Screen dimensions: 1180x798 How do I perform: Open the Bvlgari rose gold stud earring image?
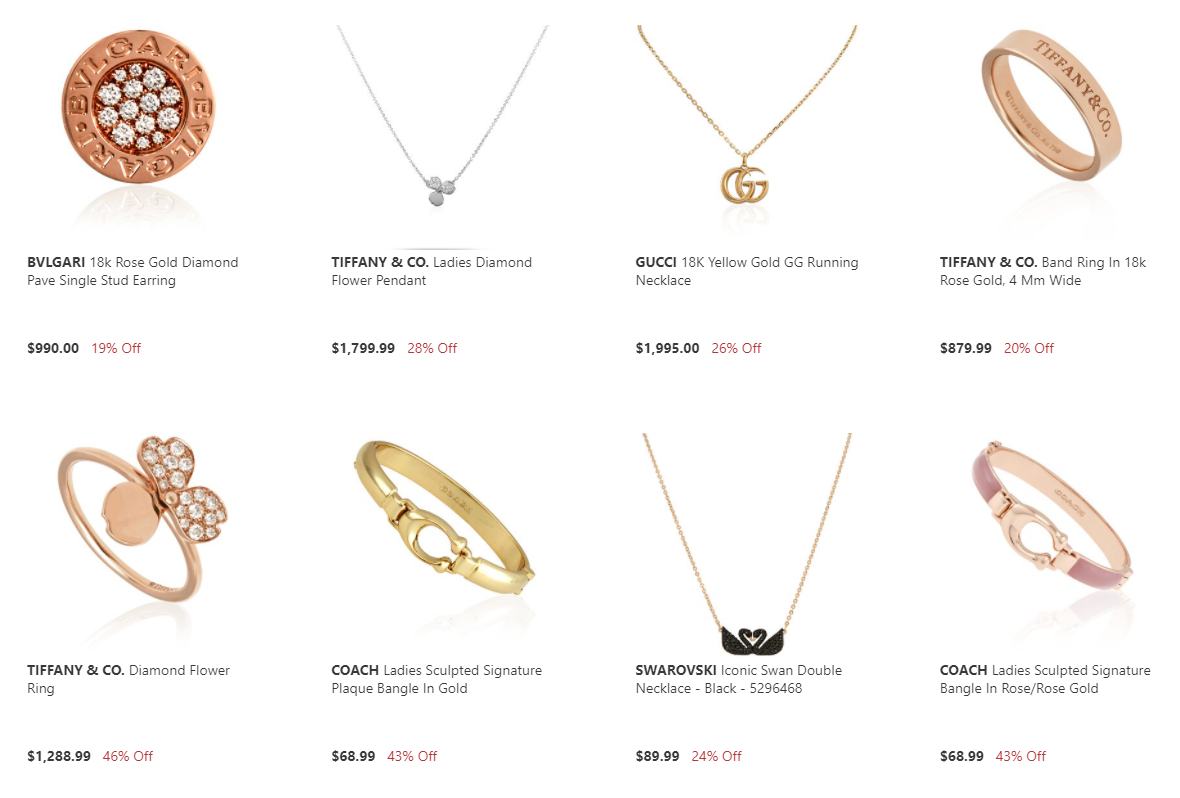pos(137,126)
